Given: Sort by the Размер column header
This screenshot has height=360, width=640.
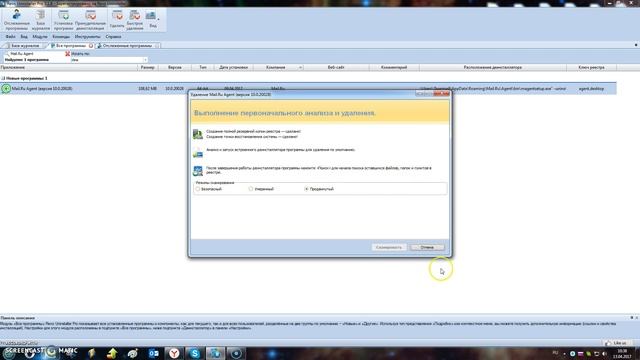Looking at the screenshot, I should click(x=147, y=67).
